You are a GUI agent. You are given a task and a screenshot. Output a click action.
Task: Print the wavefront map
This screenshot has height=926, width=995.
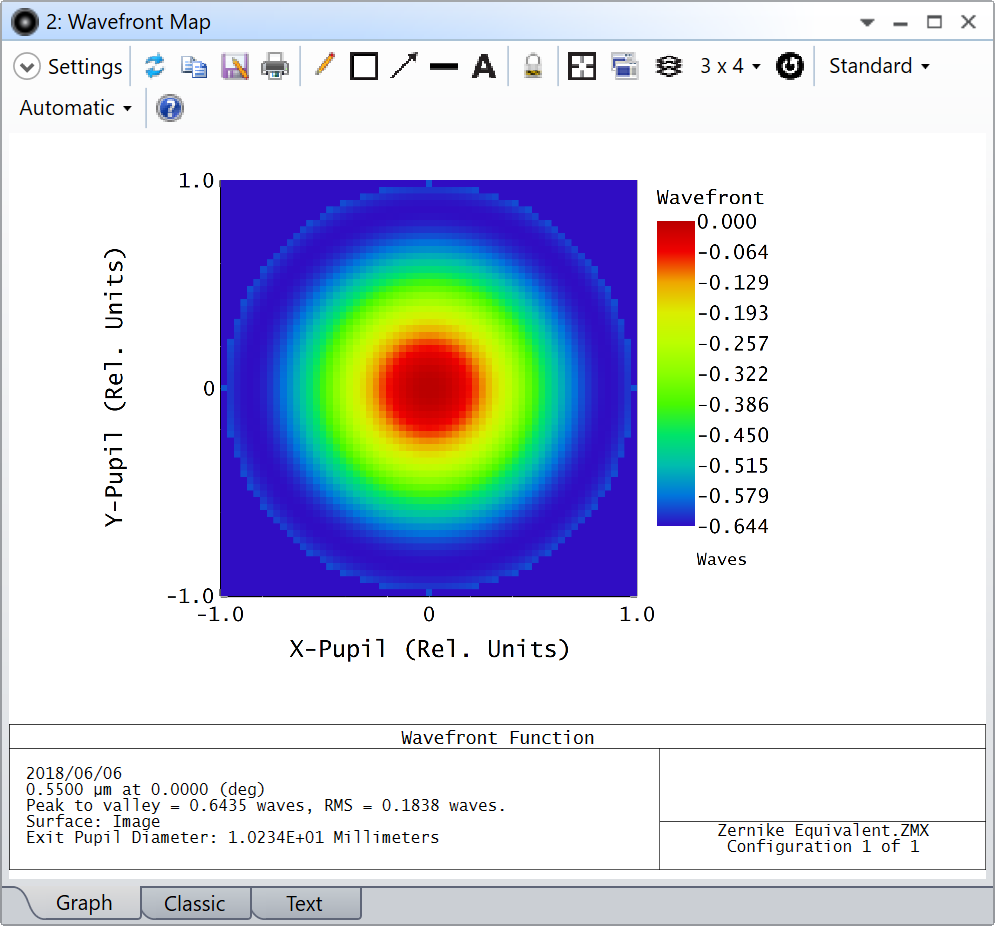tap(274, 65)
